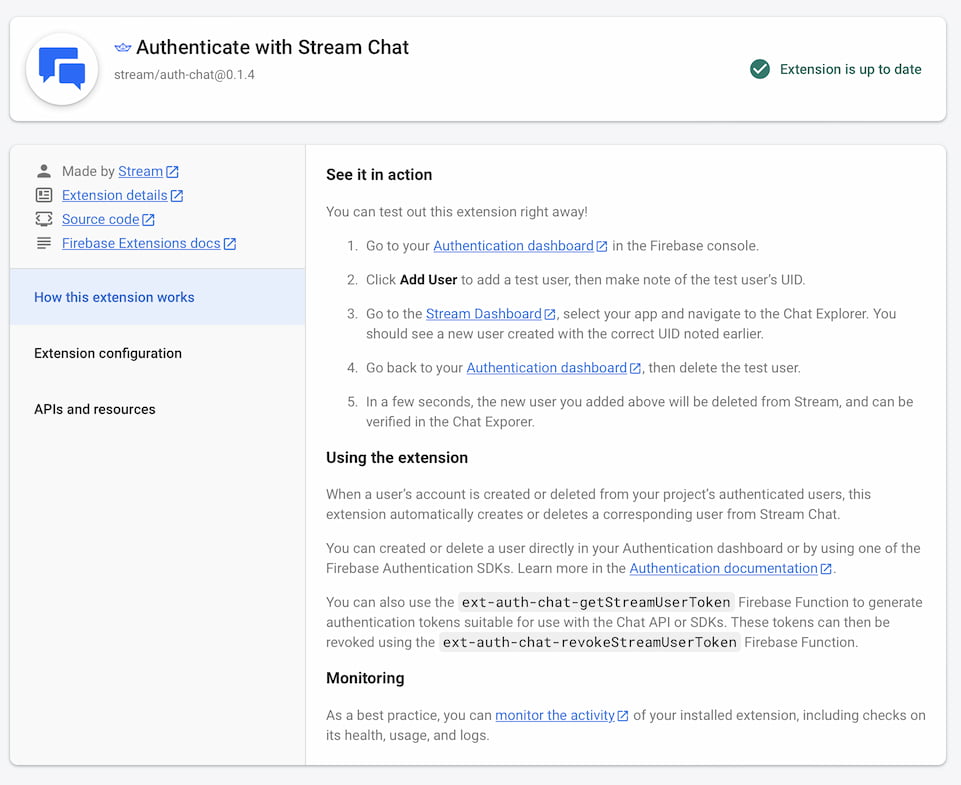Click the ship badge icon beside the title
Screen dimensions: 961x785
point(123,47)
